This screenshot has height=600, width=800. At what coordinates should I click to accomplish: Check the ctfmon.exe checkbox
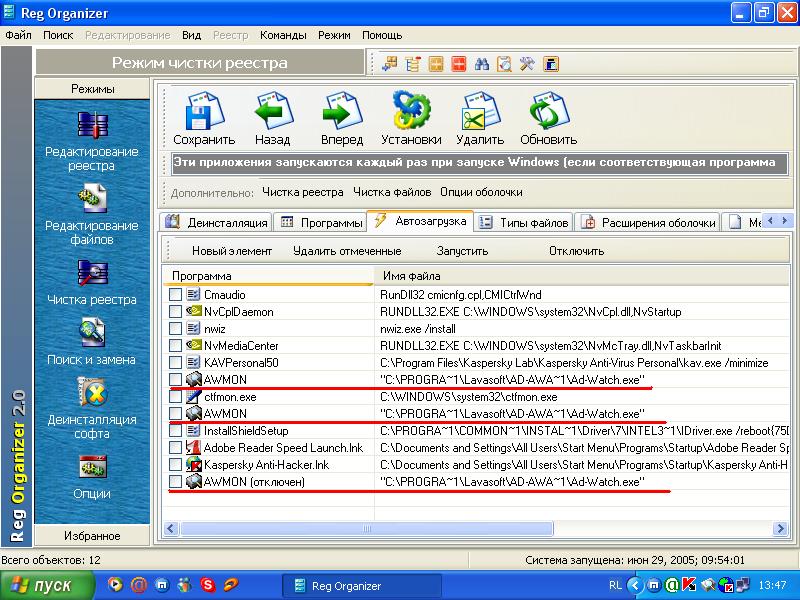(176, 396)
